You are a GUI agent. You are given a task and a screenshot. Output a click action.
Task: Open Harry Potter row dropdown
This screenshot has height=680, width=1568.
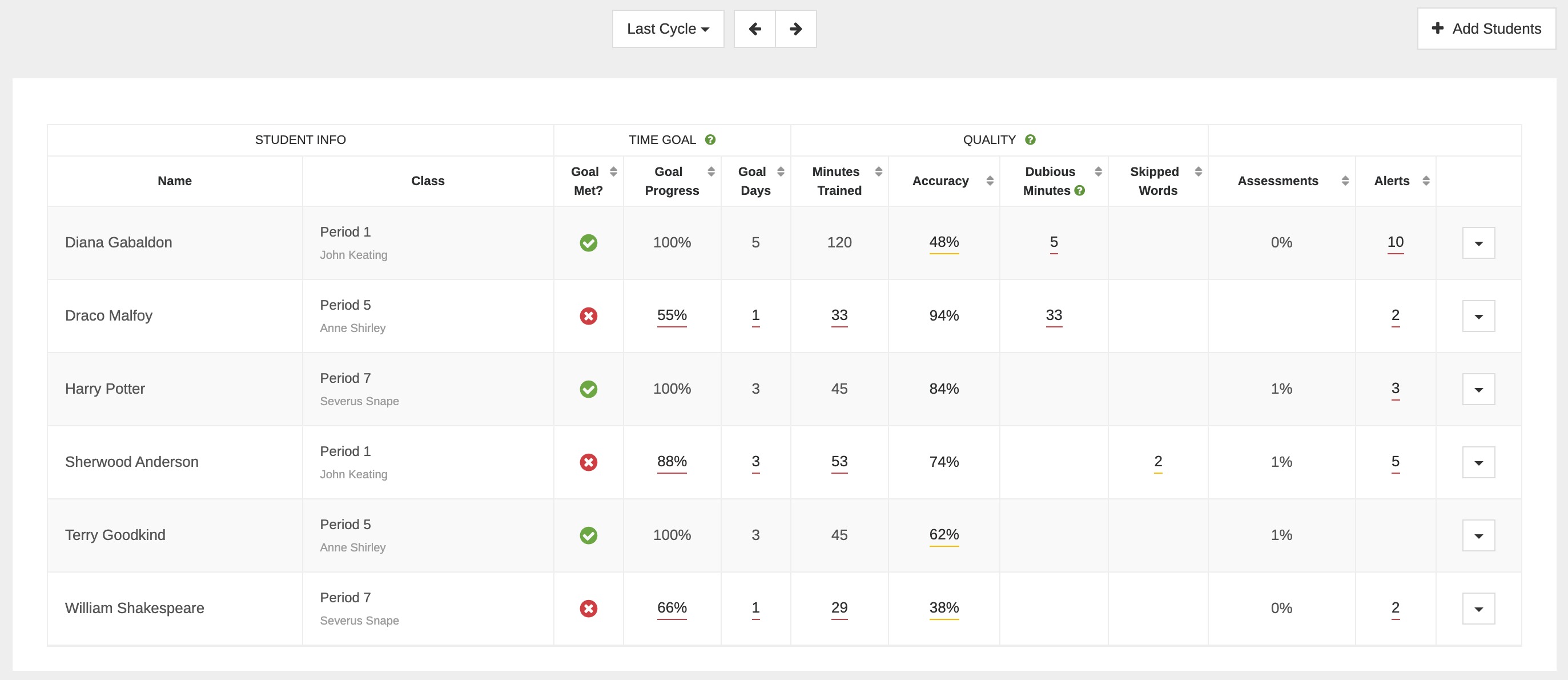(x=1478, y=389)
